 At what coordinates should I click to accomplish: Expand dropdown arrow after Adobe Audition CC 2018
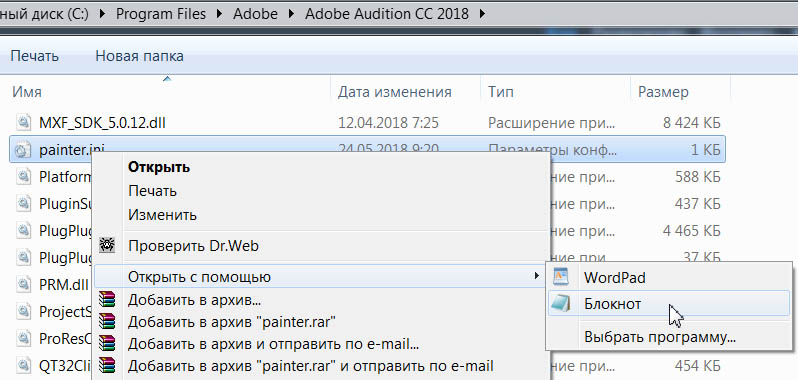(x=482, y=14)
